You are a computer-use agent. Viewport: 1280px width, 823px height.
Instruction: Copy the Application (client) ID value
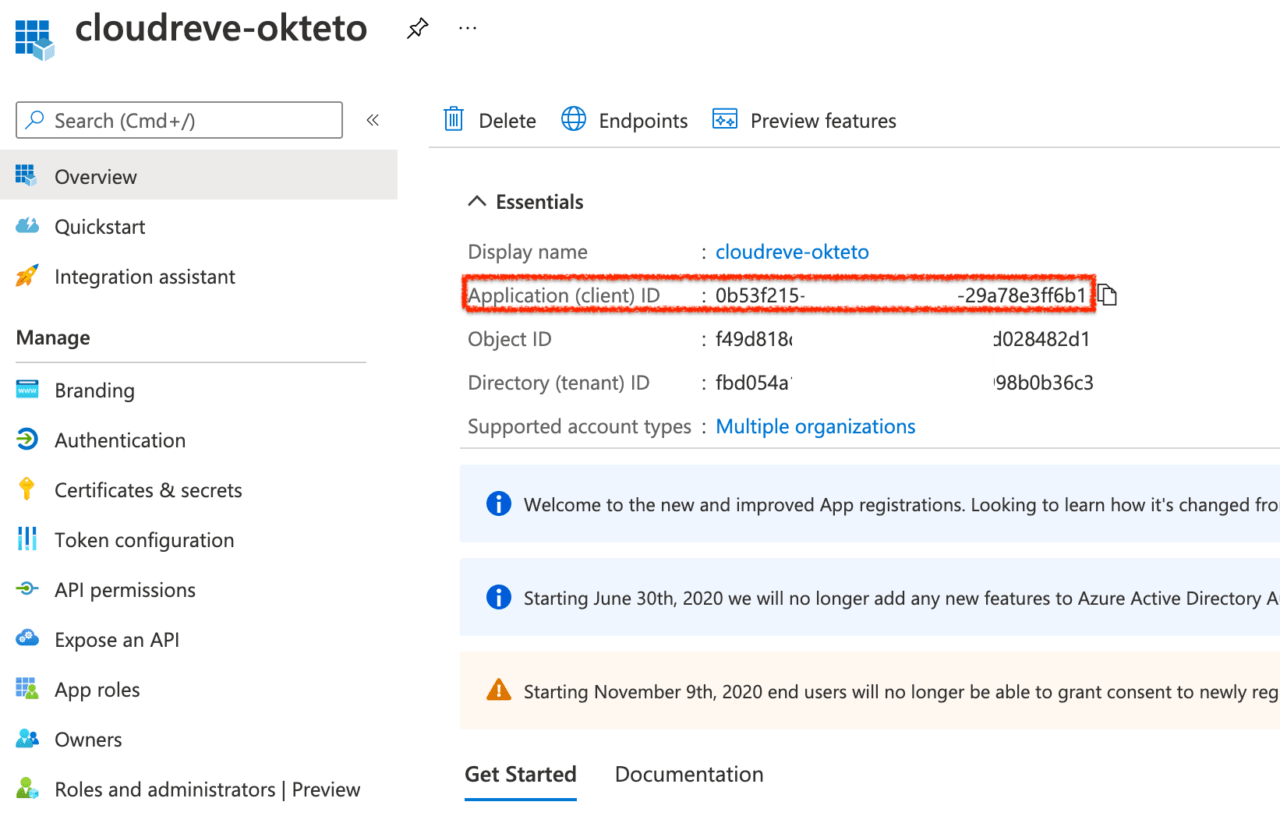tap(1107, 295)
